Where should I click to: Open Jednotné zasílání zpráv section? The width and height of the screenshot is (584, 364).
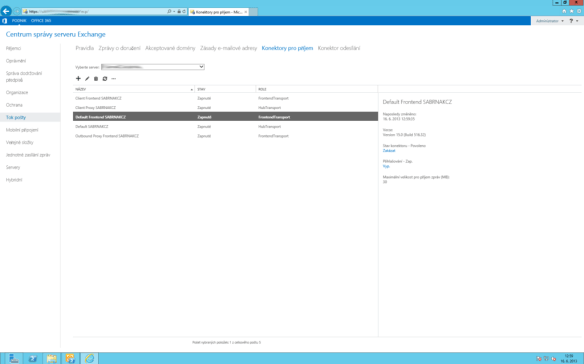[x=28, y=155]
